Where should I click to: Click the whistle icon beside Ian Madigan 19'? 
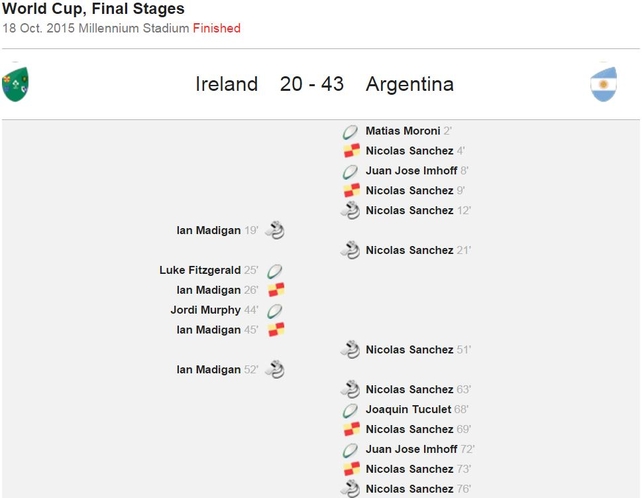pos(275,230)
